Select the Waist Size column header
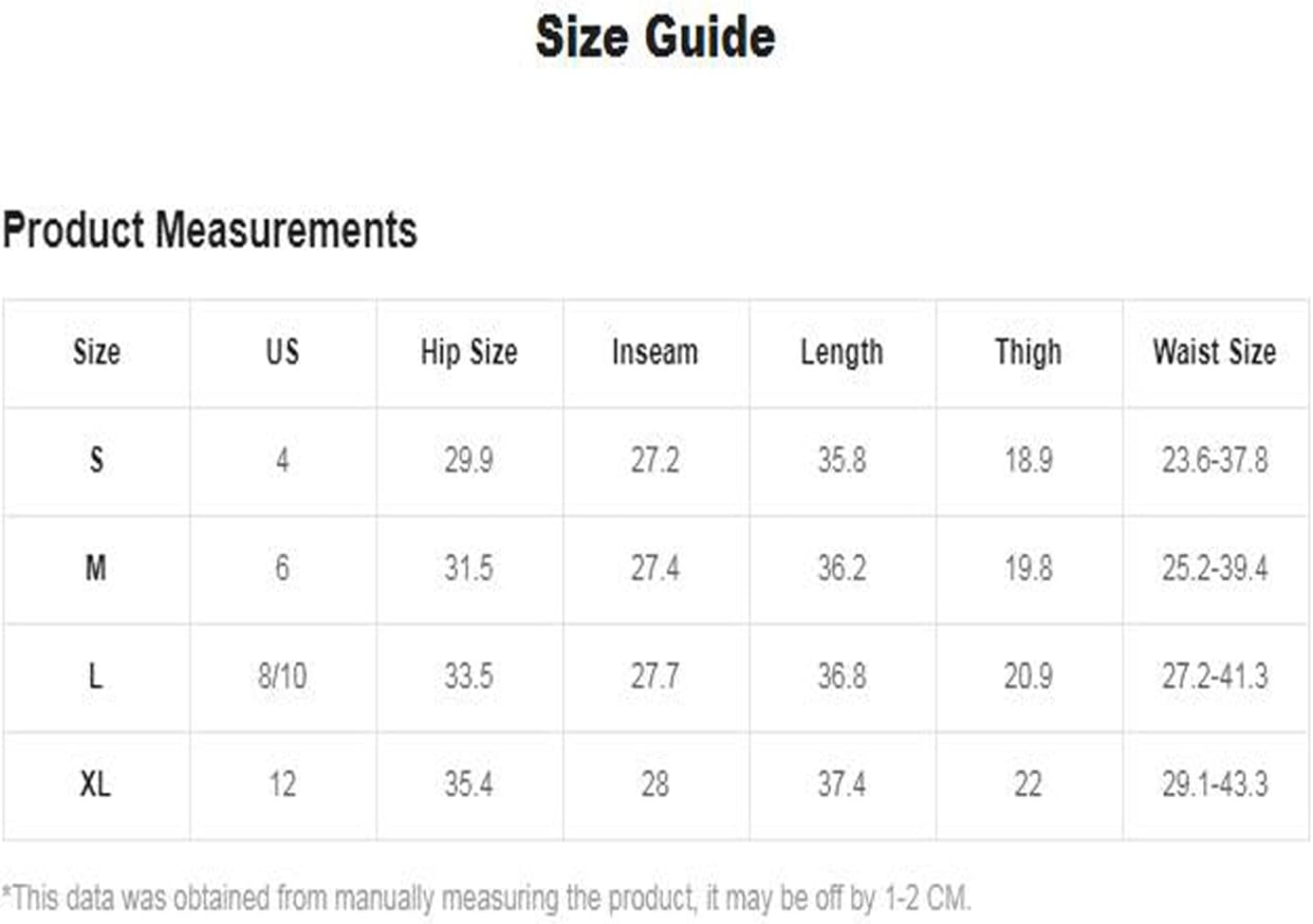This screenshot has width=1313, height=924. click(1214, 352)
